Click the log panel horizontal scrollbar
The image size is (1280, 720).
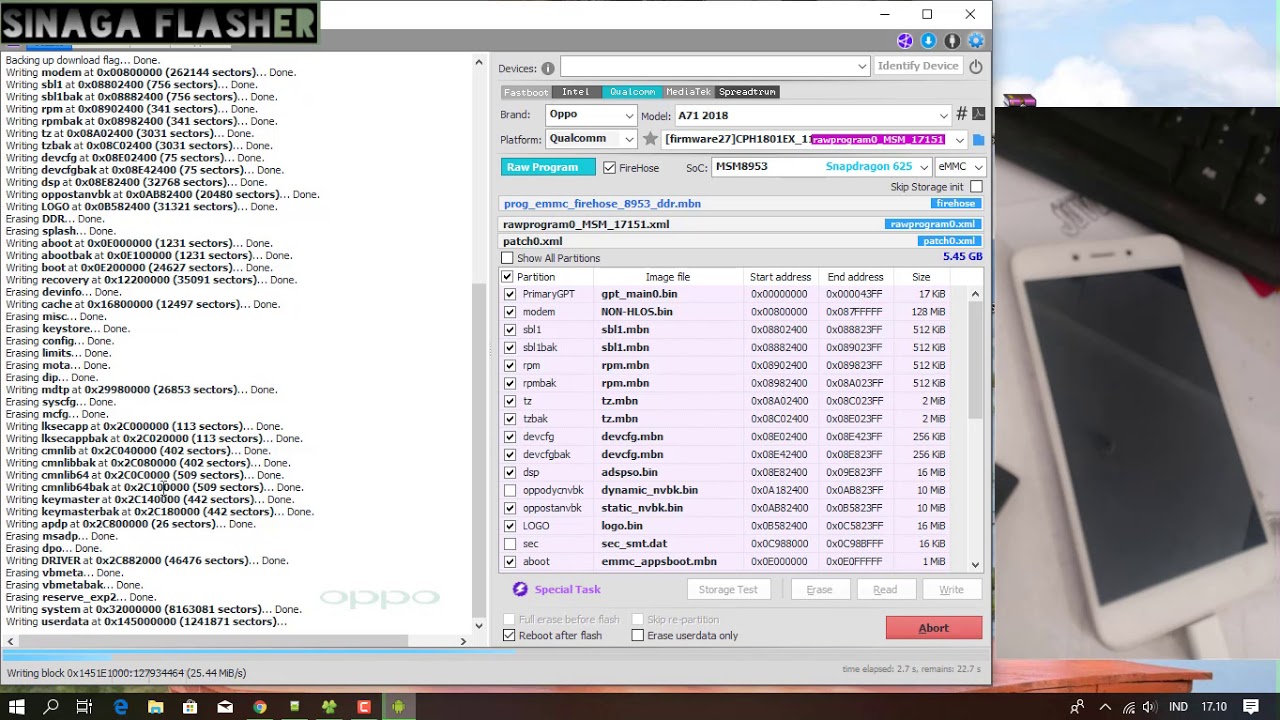coord(237,641)
